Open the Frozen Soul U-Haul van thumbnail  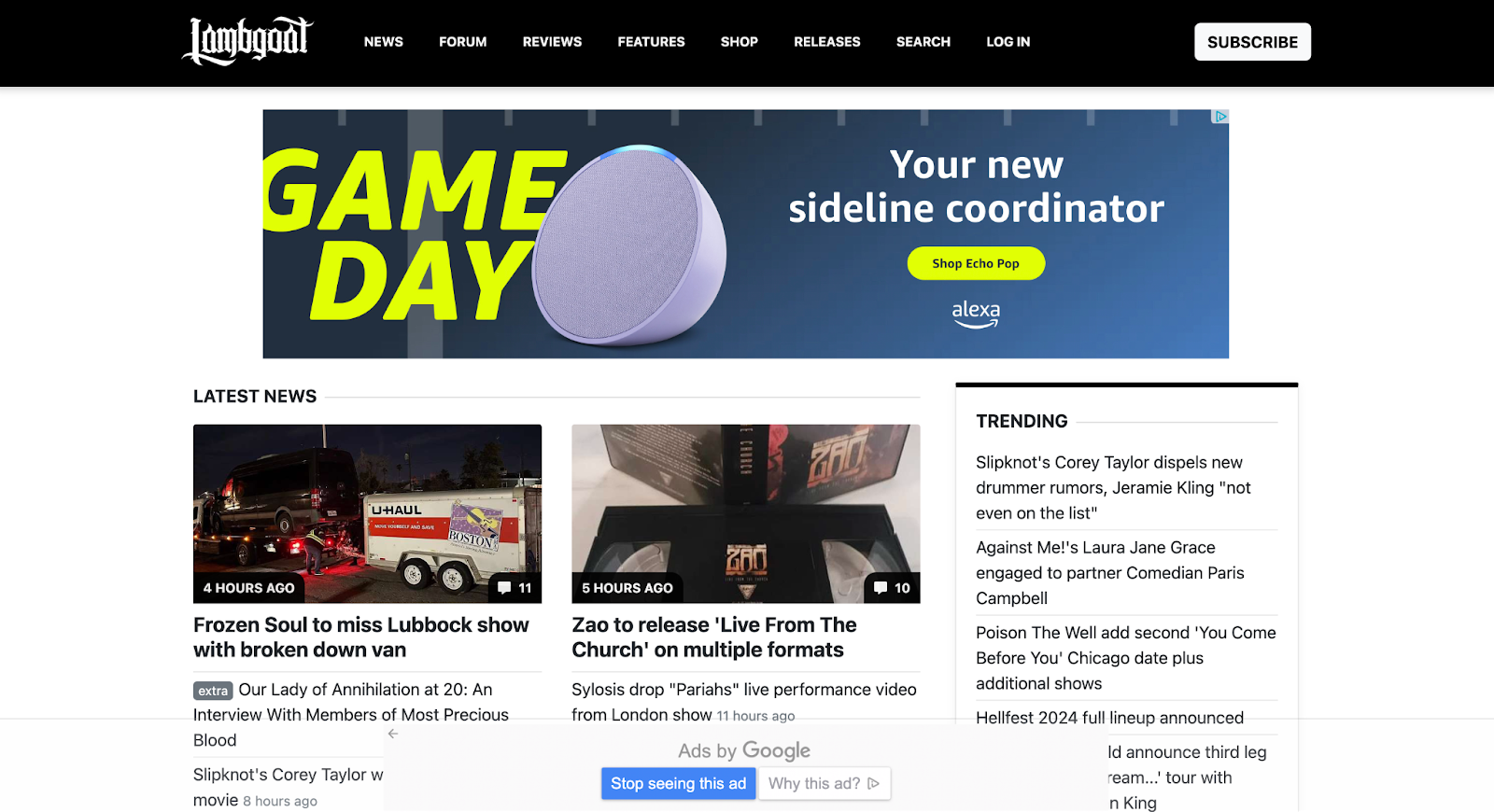(367, 513)
